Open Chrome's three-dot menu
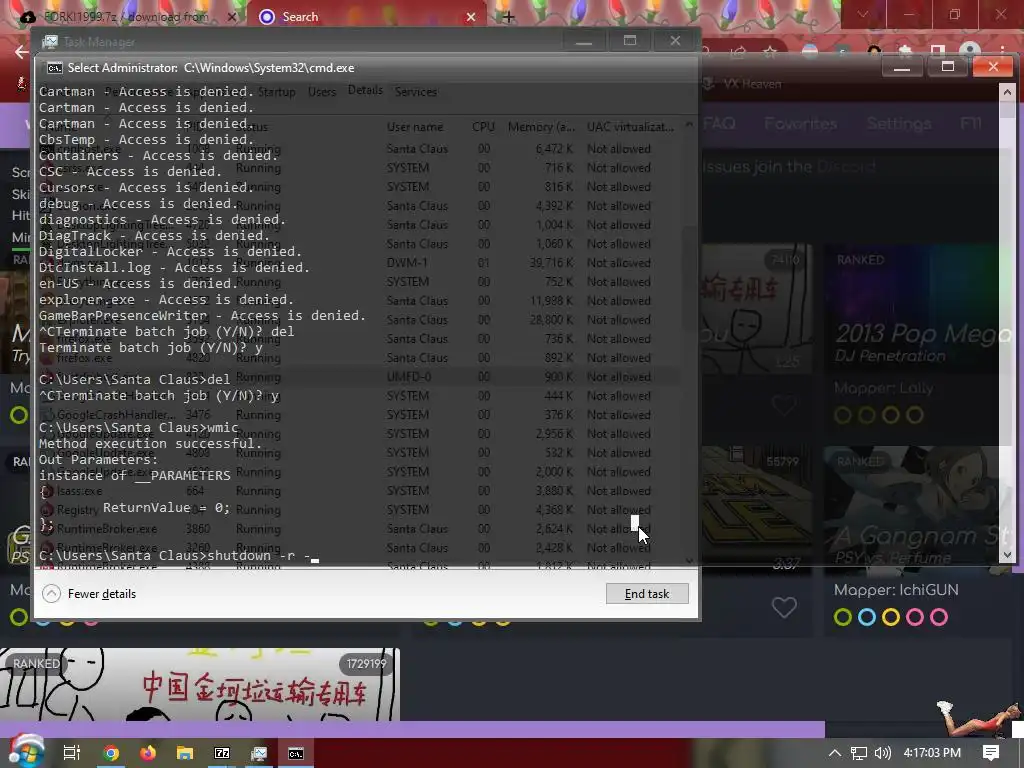Viewport: 1024px width, 768px height. (x=1002, y=52)
